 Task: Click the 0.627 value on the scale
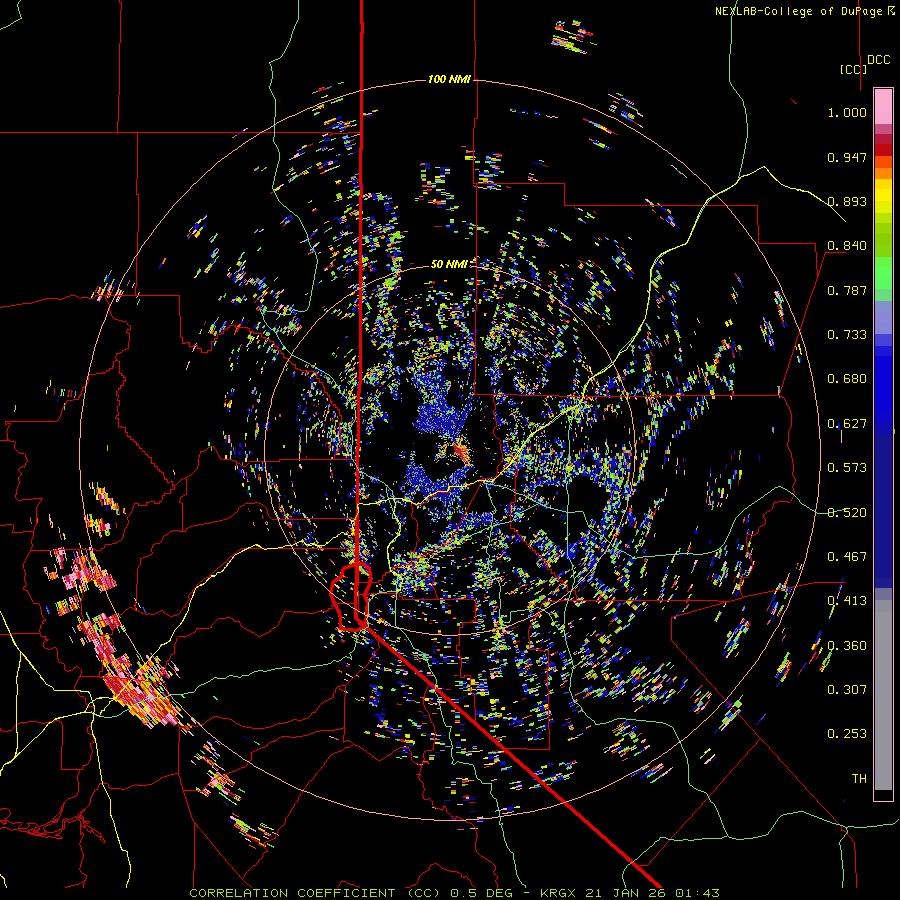tap(847, 424)
